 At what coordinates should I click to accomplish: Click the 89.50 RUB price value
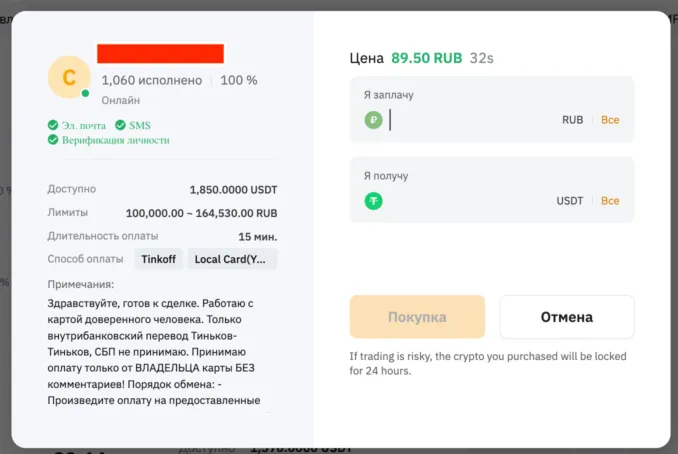point(426,58)
